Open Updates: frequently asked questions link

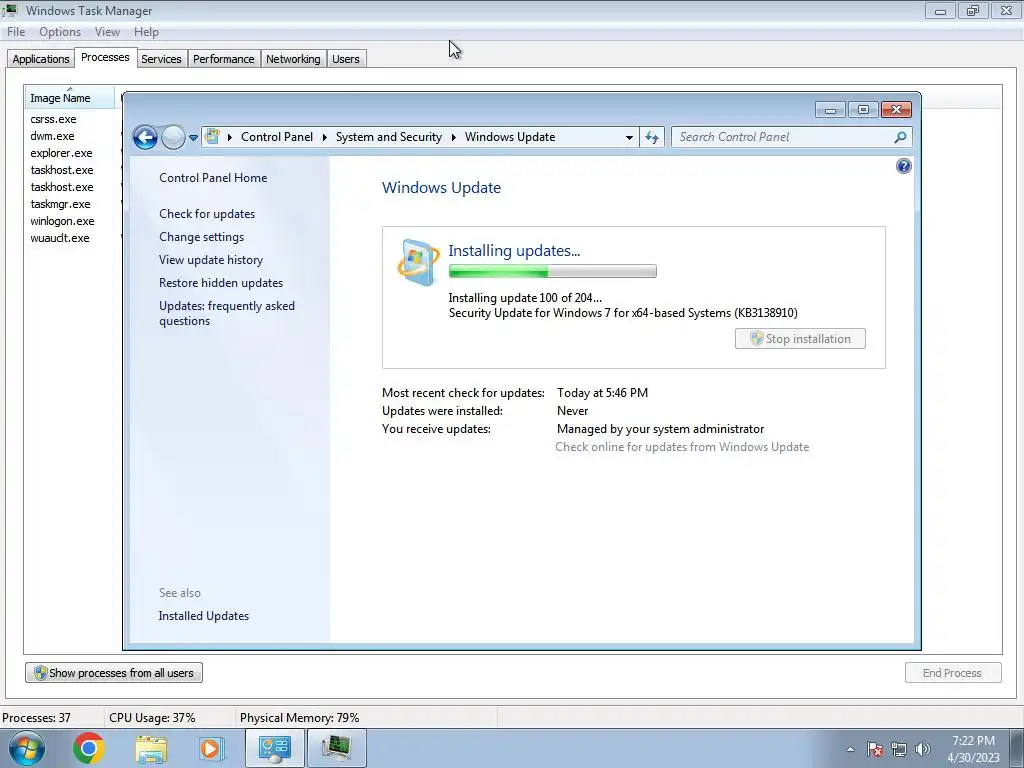(x=227, y=313)
